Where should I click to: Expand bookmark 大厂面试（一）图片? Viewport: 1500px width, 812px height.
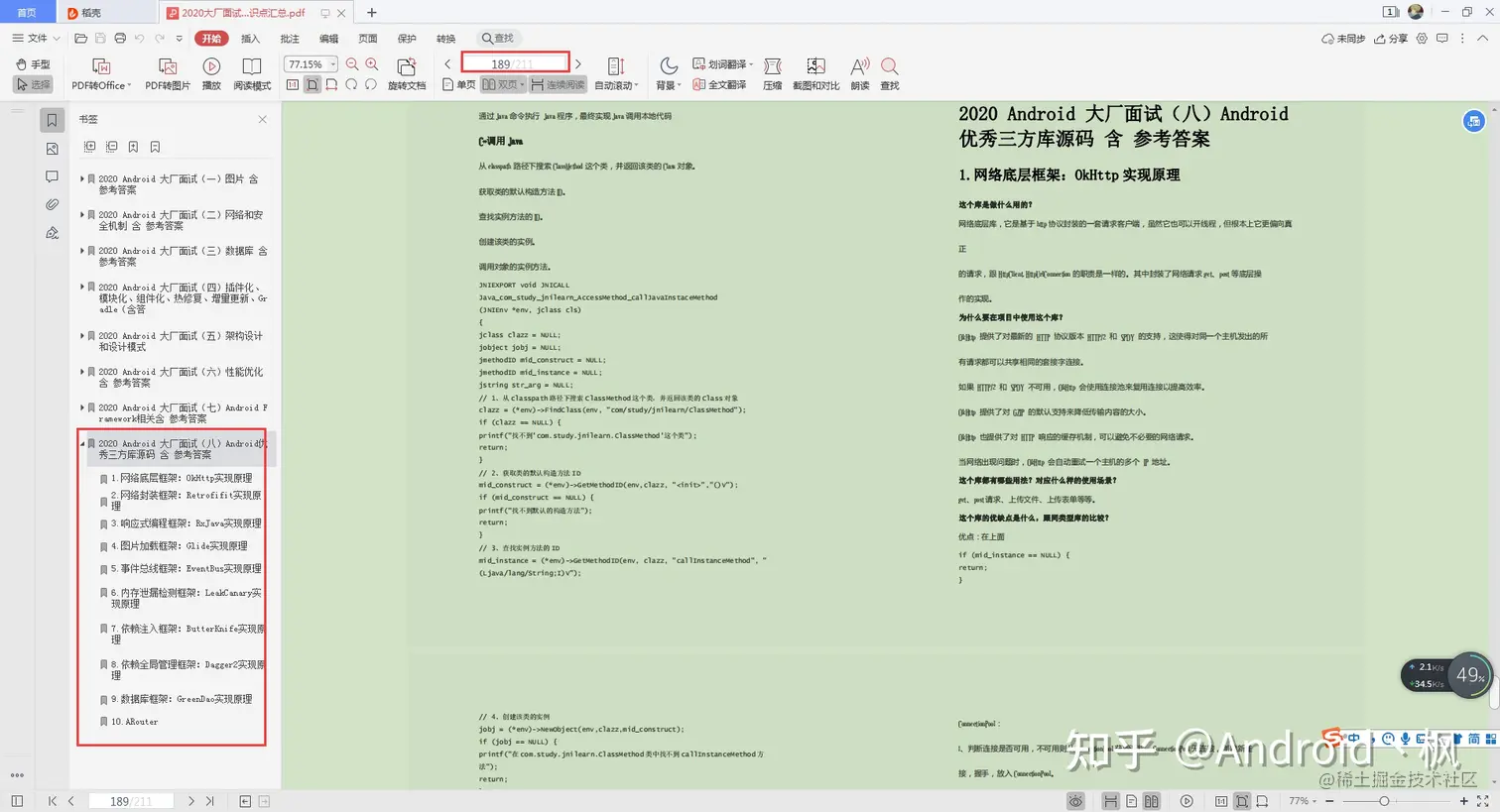pos(81,179)
